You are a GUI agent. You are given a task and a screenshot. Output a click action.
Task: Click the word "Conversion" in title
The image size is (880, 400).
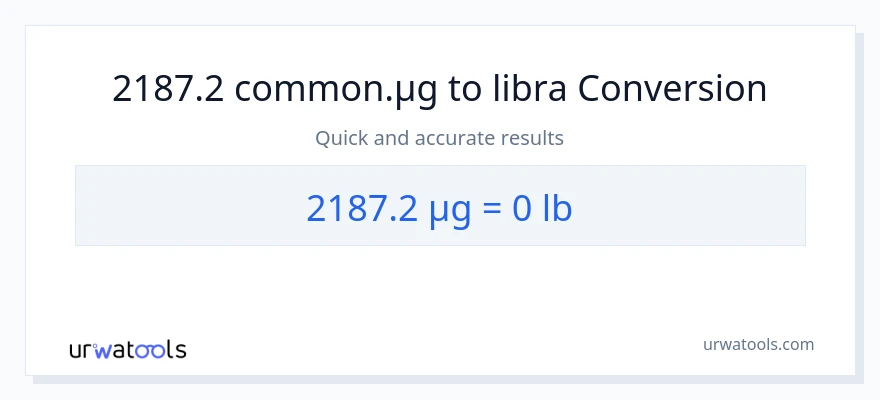click(x=673, y=89)
